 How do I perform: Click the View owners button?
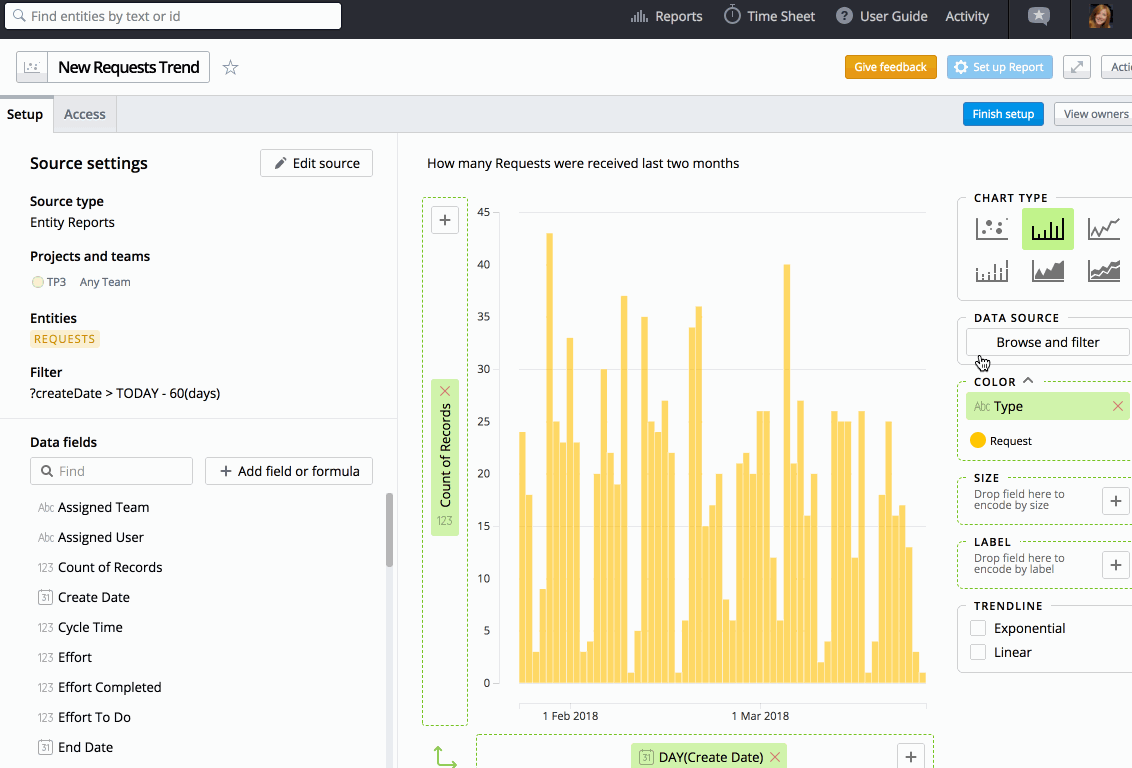coord(1093,114)
